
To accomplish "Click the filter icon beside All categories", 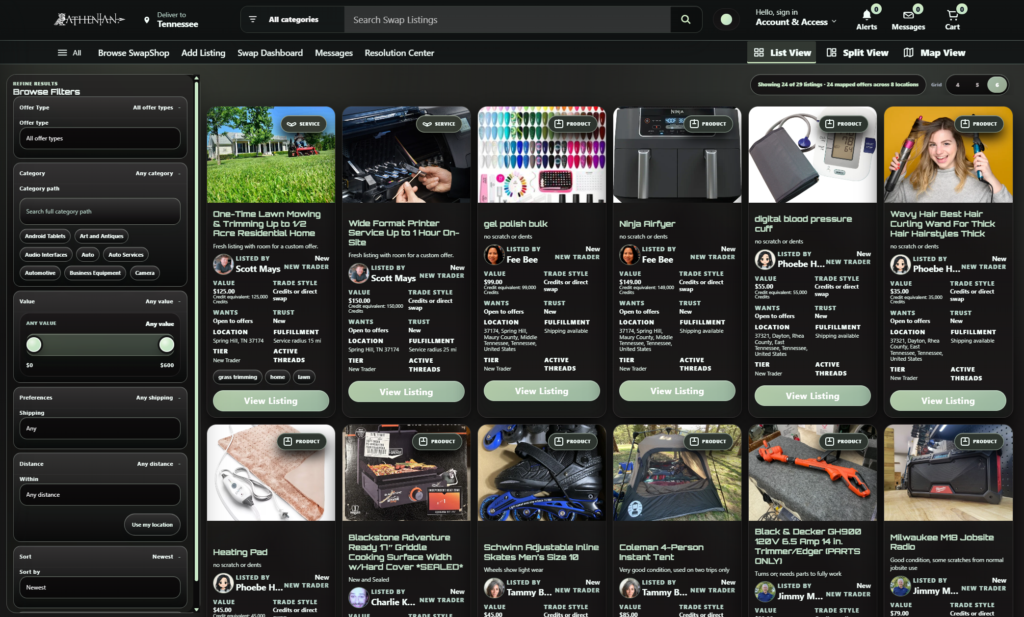I will 253,20.
